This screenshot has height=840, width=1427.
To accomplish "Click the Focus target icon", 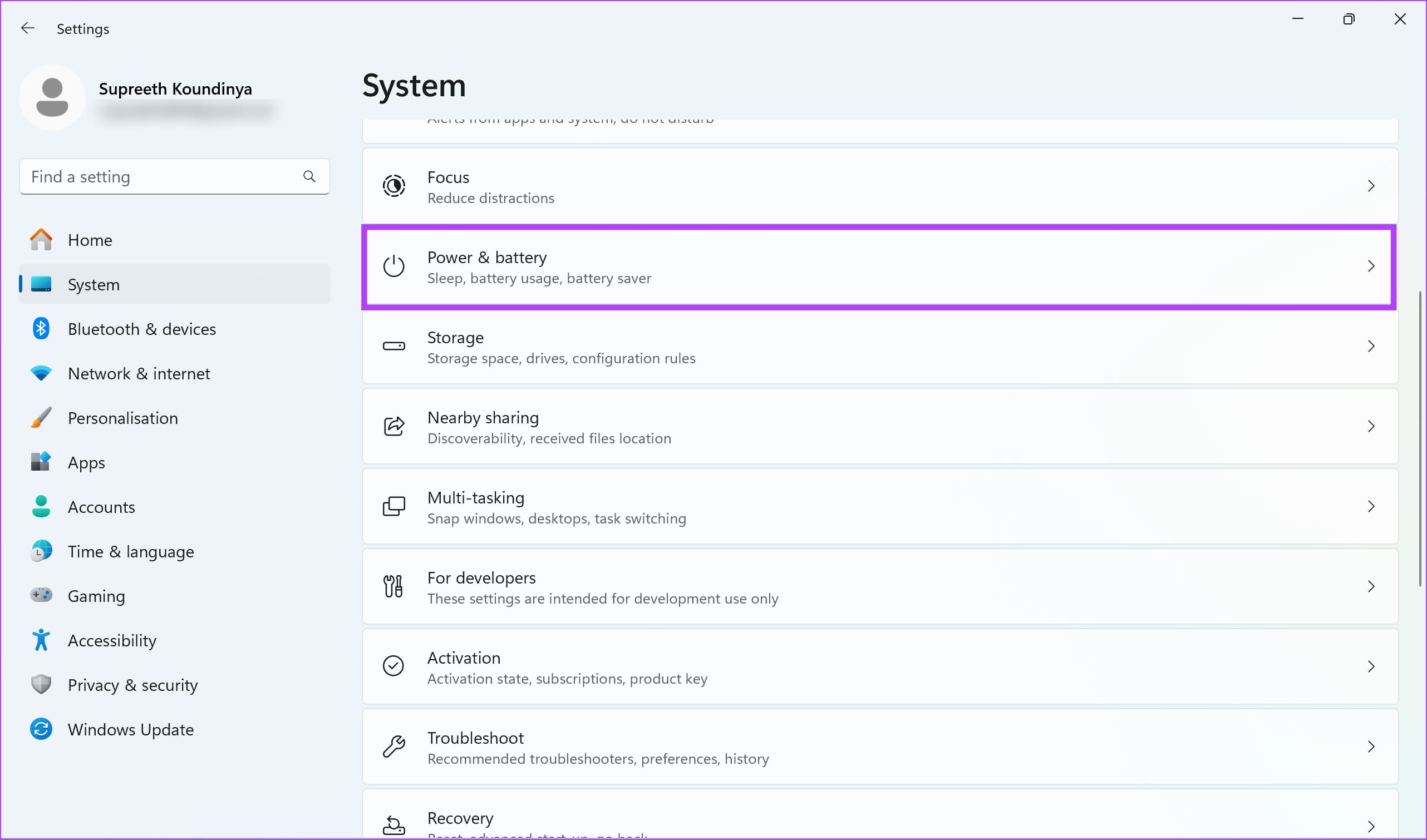I will click(393, 186).
